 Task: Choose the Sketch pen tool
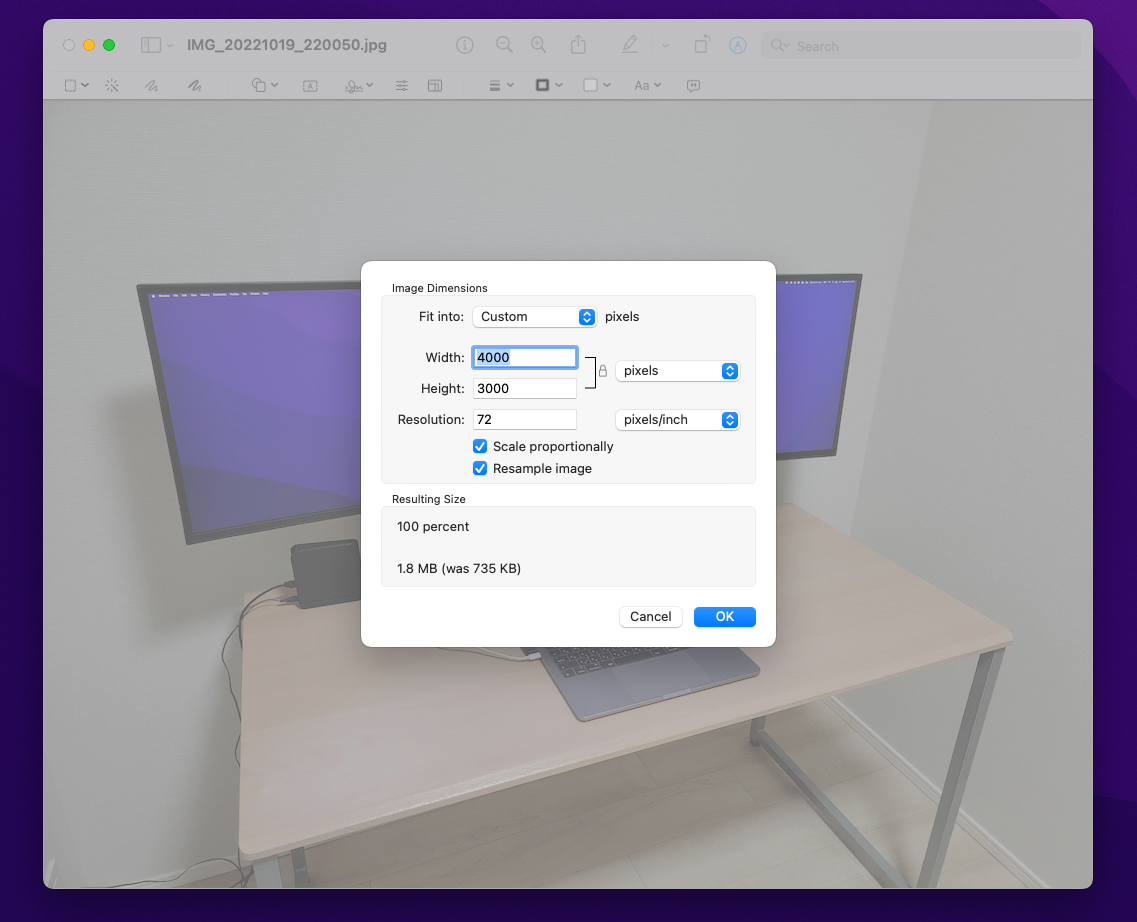(152, 86)
